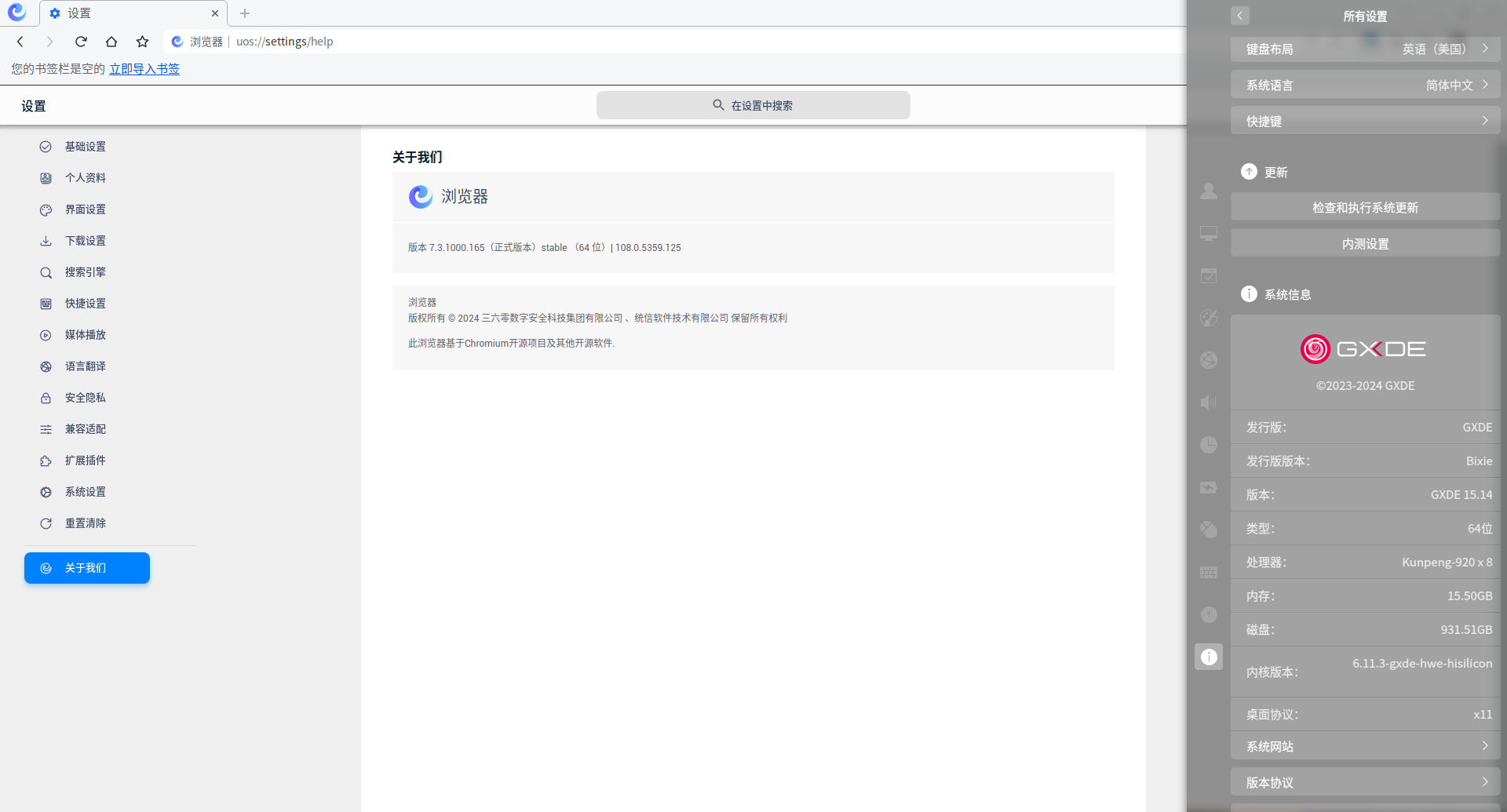Bookmark this page with star icon
The image size is (1507, 812).
point(142,42)
